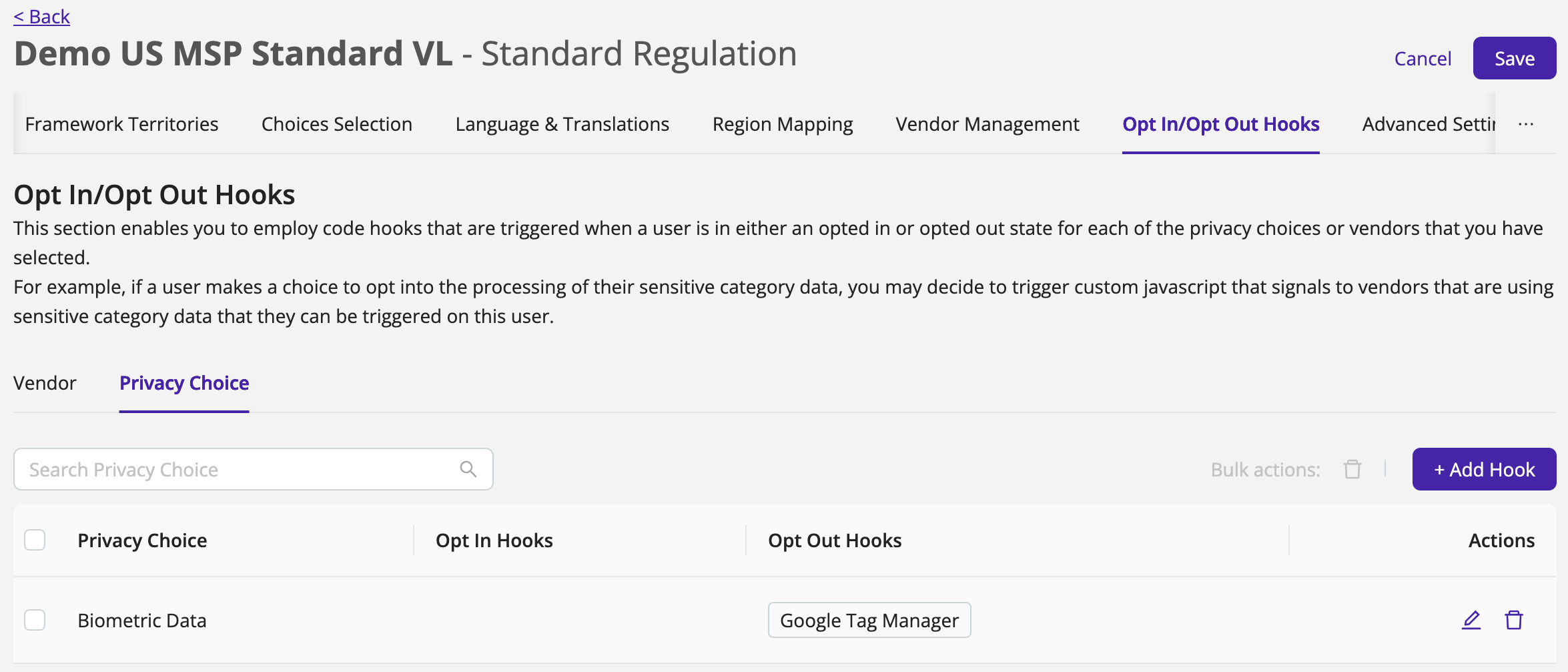Click the Google Tag Manager hook tag

click(x=869, y=620)
